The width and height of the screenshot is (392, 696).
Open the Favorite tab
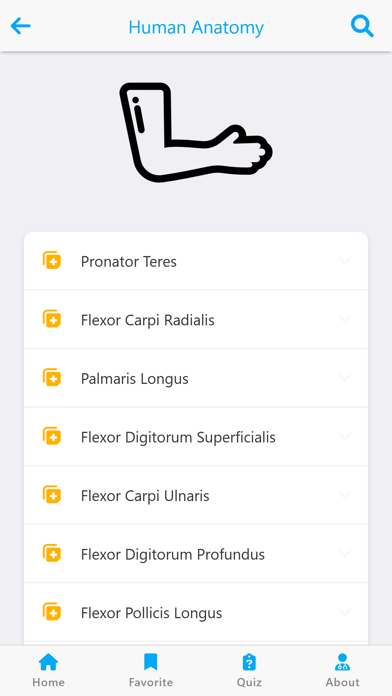click(x=151, y=670)
